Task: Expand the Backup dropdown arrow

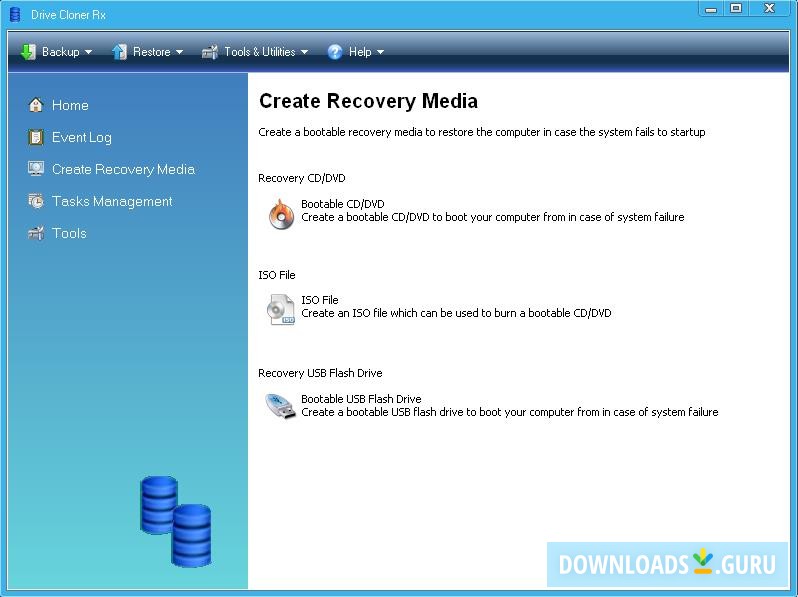Action: [x=88, y=52]
